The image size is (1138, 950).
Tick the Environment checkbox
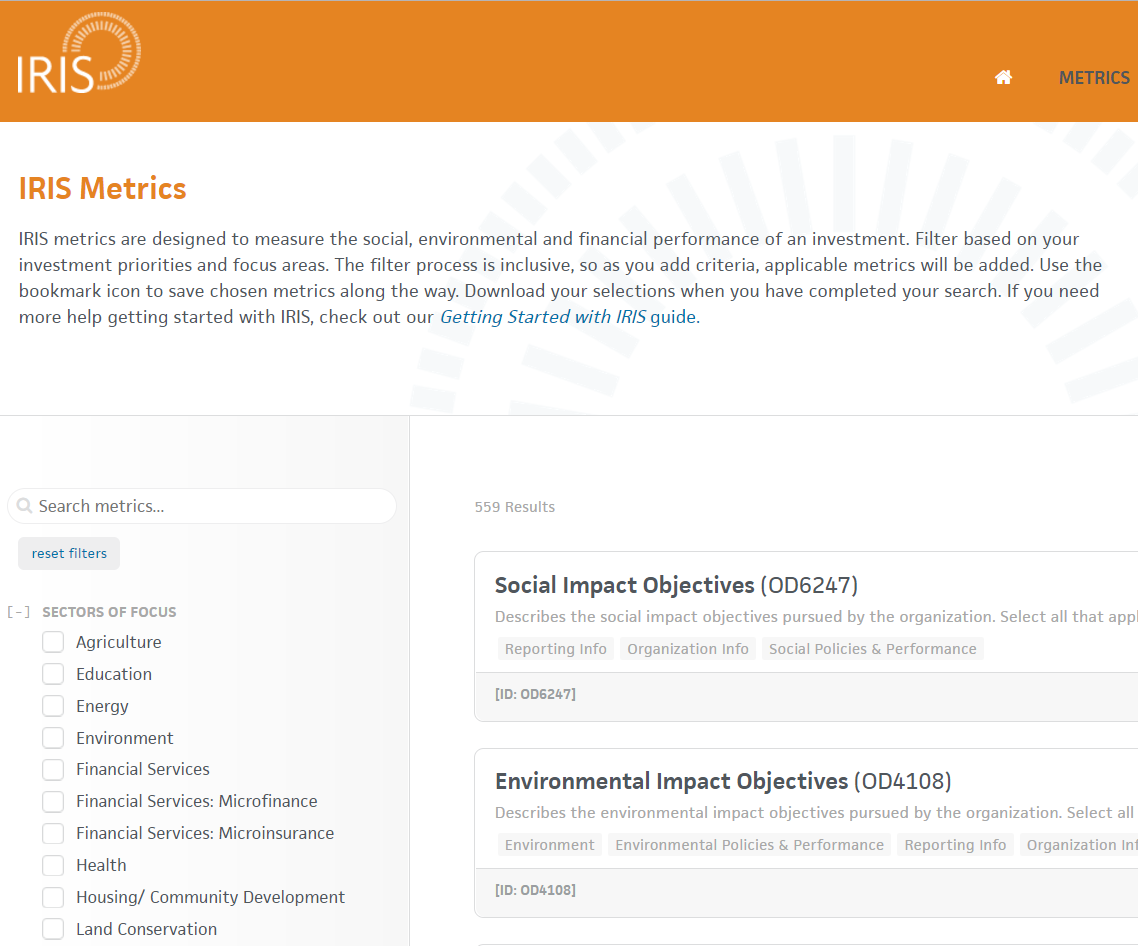click(x=53, y=738)
